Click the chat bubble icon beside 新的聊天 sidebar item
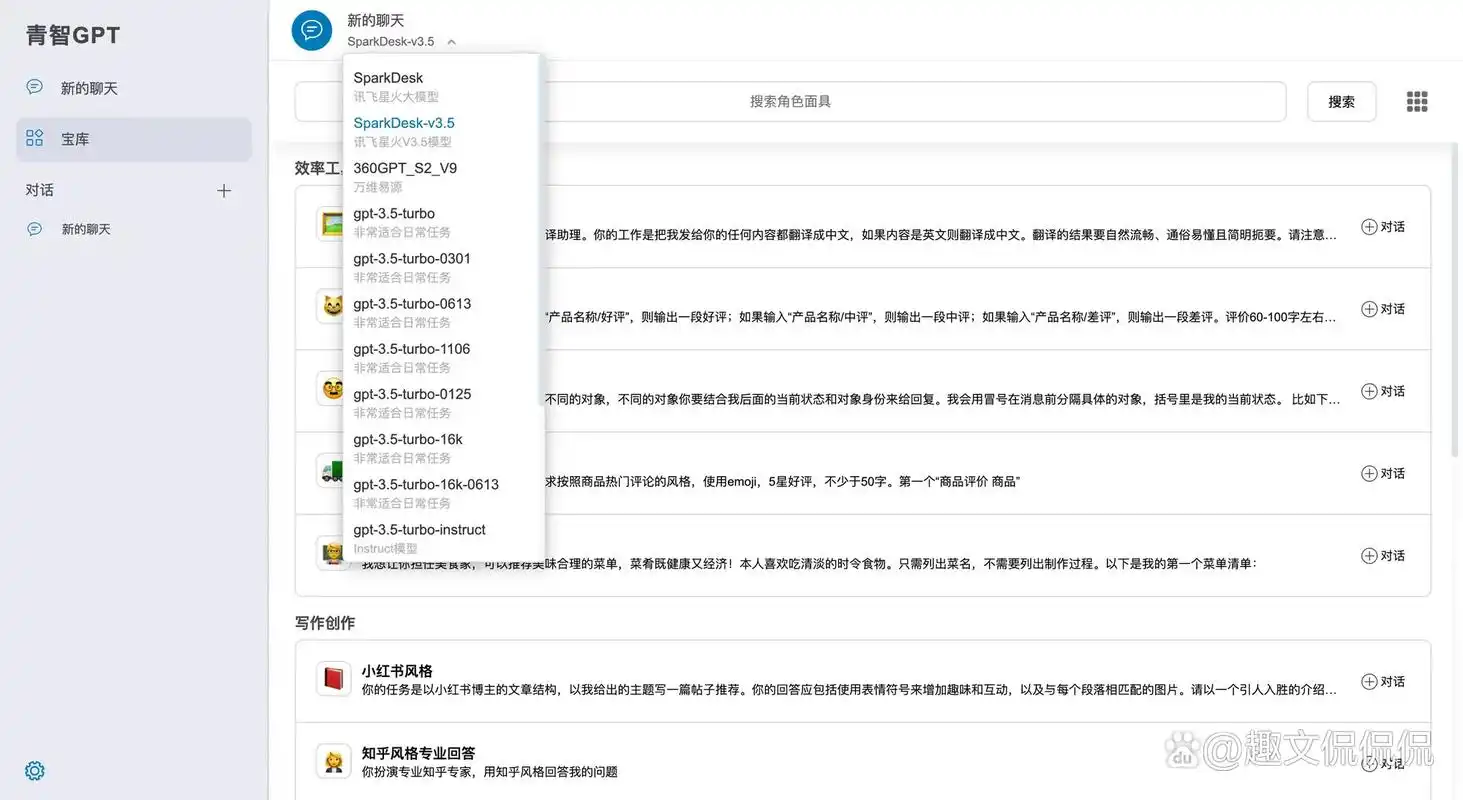The height and width of the screenshot is (800, 1463). pyautogui.click(x=34, y=87)
